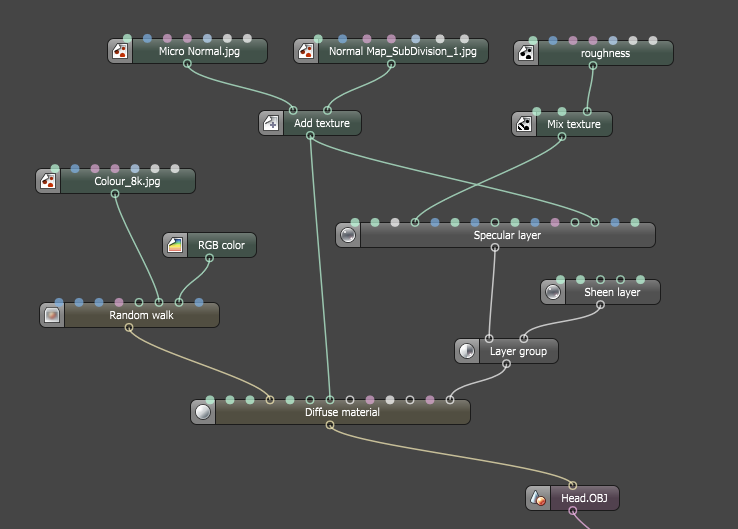Viewport: 738px width, 529px height.
Task: Click the Normal Map_SubDivision_1.jpg texture icon
Action: click(x=306, y=51)
